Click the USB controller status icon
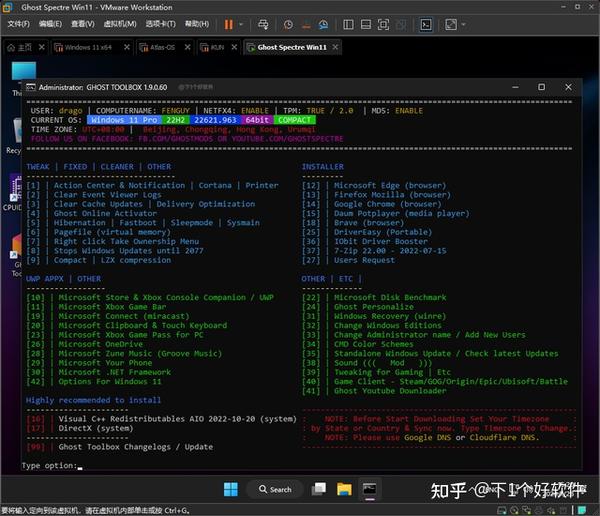This screenshot has width=600, height=516. tap(563, 510)
